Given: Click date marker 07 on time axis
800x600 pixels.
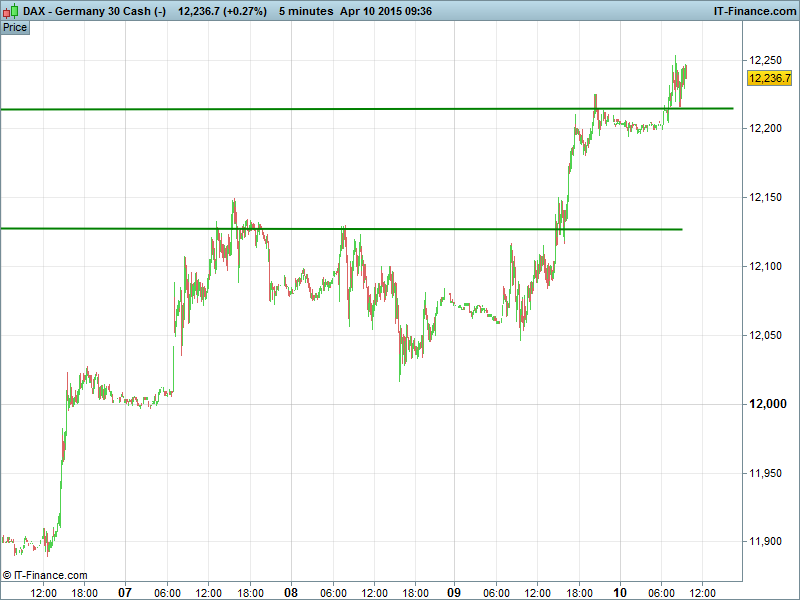Looking at the screenshot, I should pos(125,592).
